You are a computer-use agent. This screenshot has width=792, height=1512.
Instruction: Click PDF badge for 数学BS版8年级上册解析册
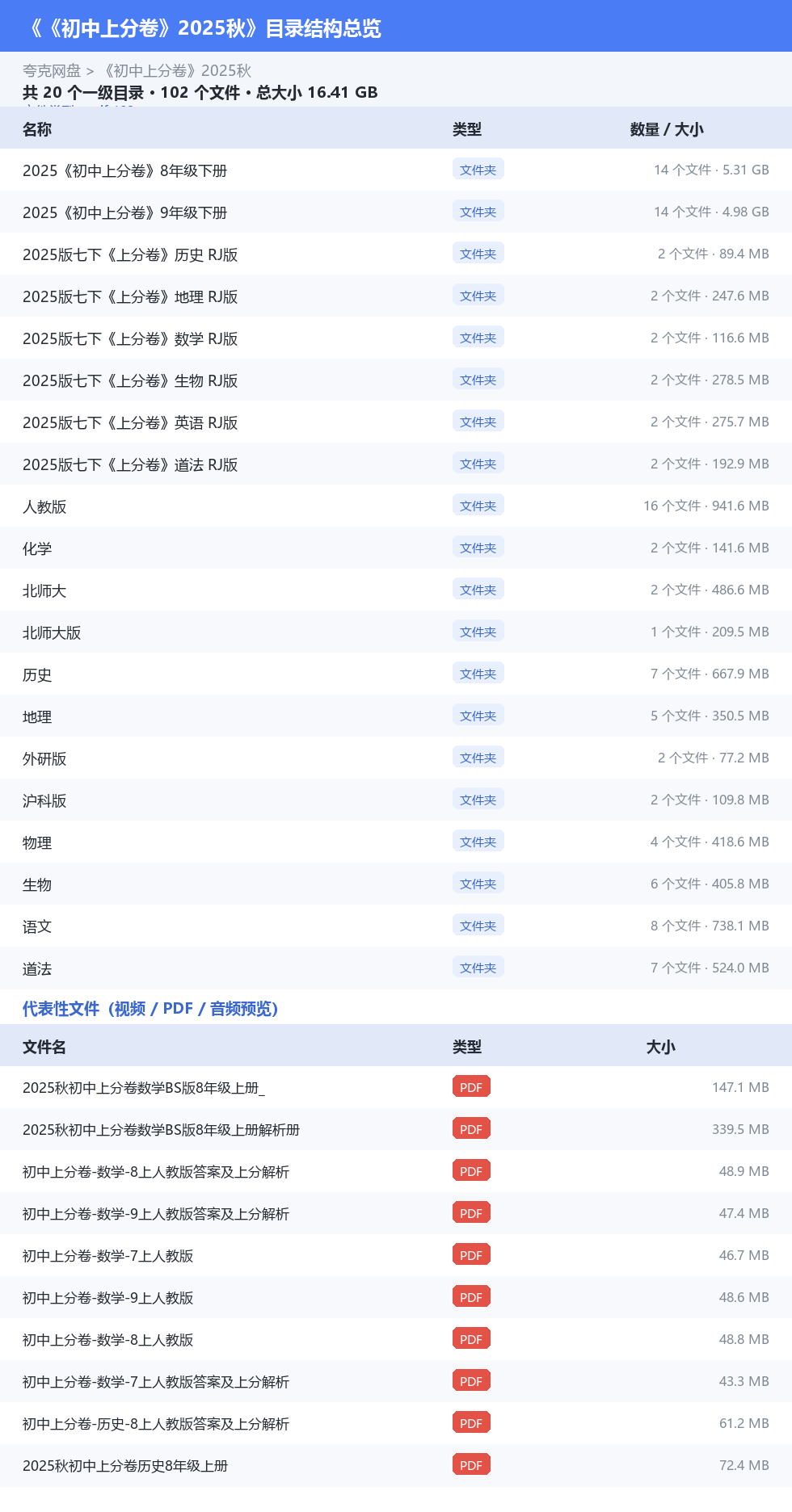[471, 1129]
